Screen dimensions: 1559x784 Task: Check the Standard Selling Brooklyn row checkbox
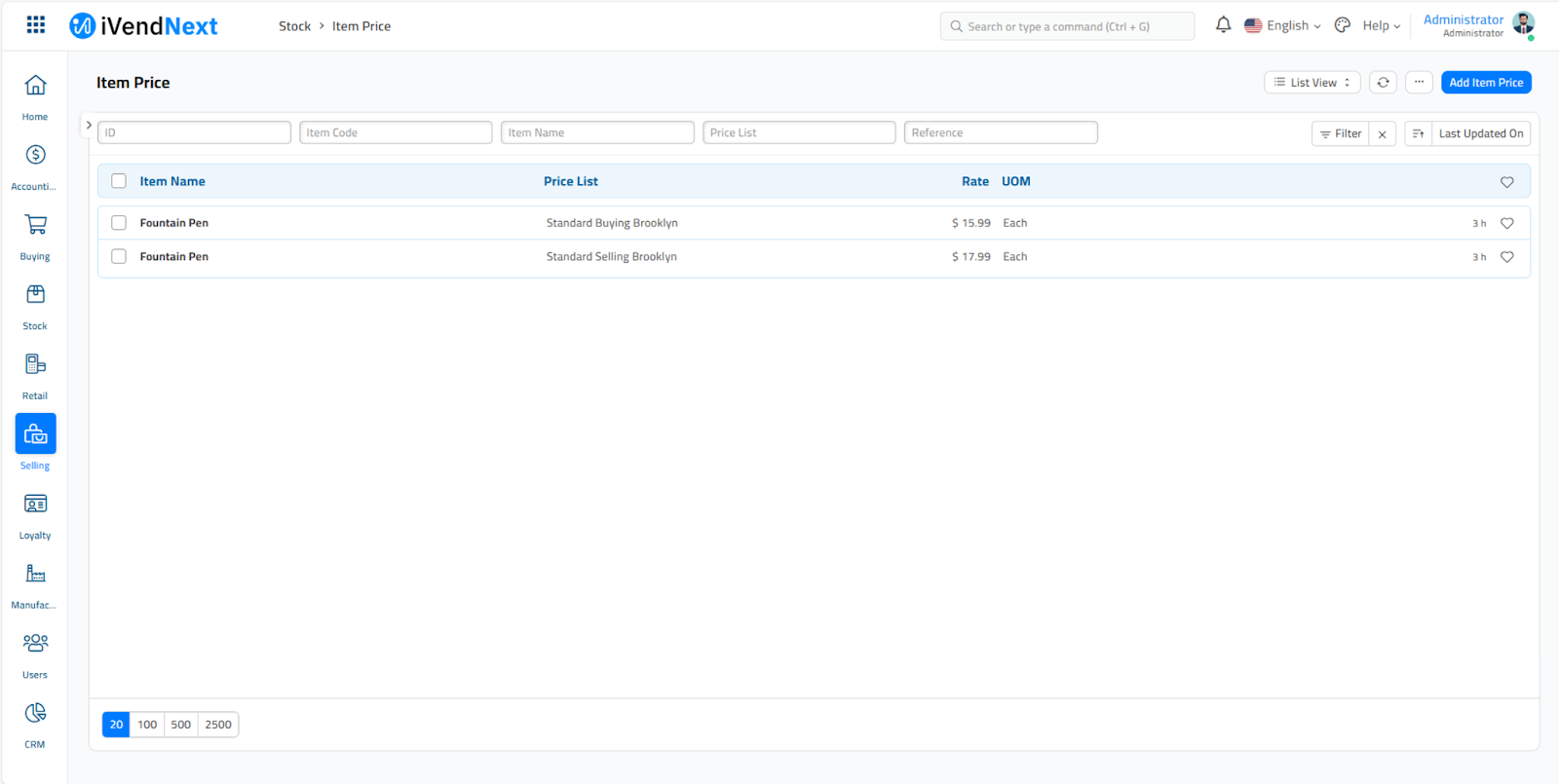119,257
